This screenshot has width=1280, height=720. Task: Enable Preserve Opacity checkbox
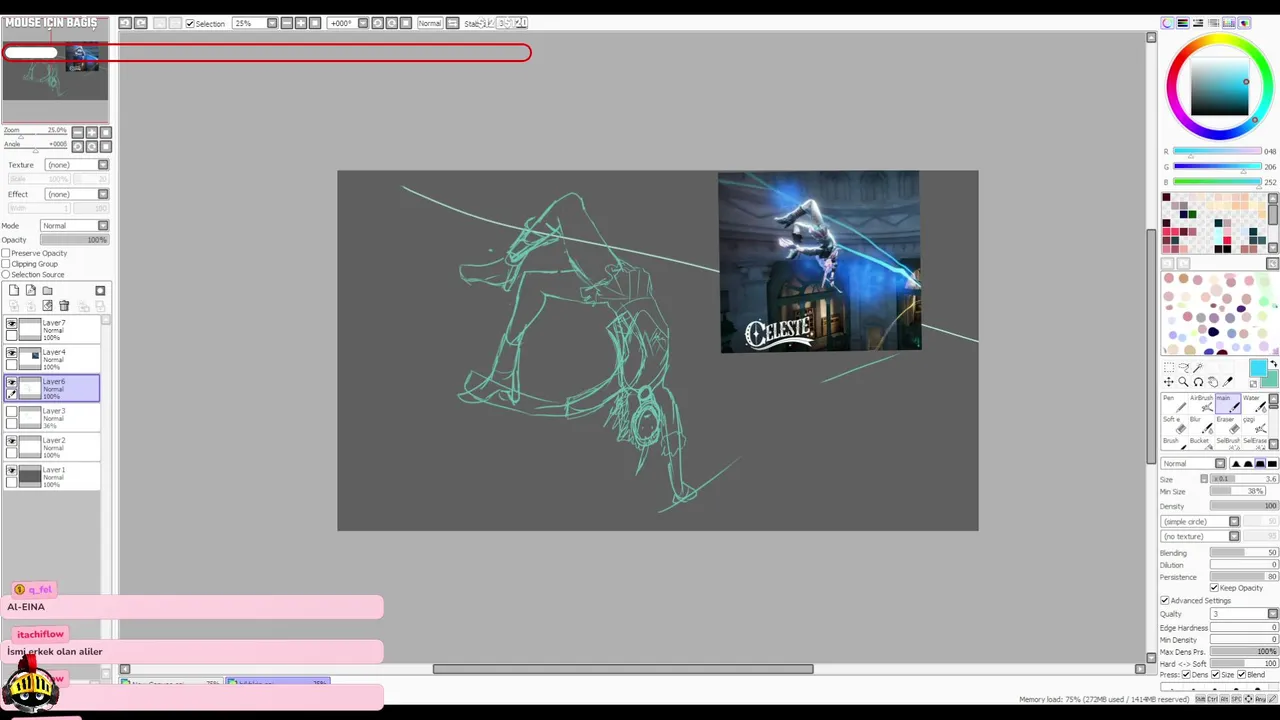(x=6, y=253)
